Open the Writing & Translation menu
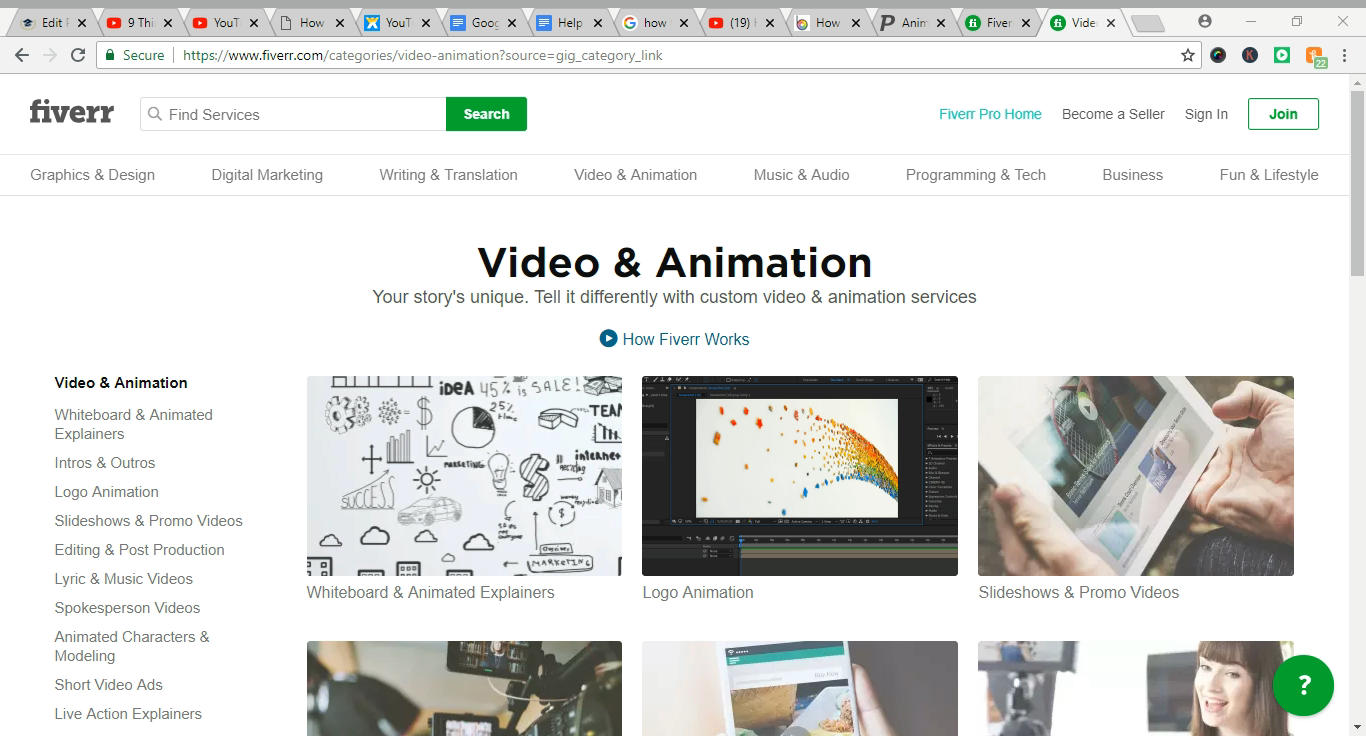Image resolution: width=1366 pixels, height=736 pixels. (448, 174)
